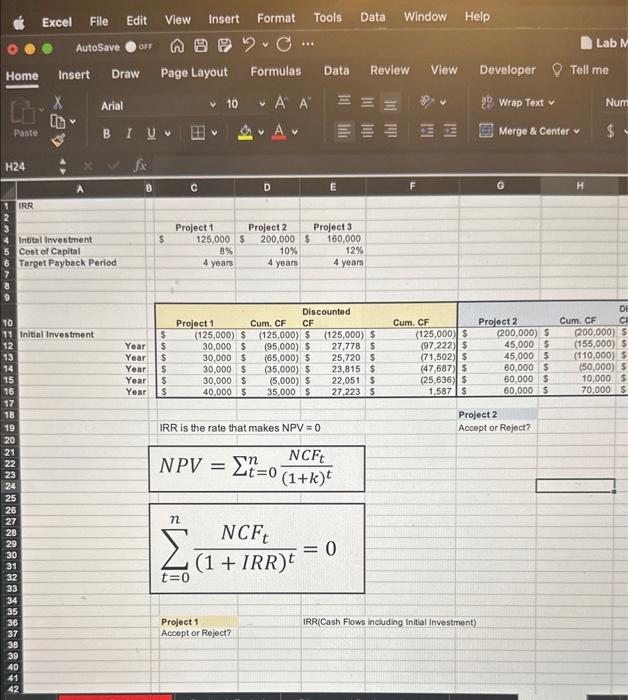Select column G header
628x700 pixels.
(x=500, y=185)
